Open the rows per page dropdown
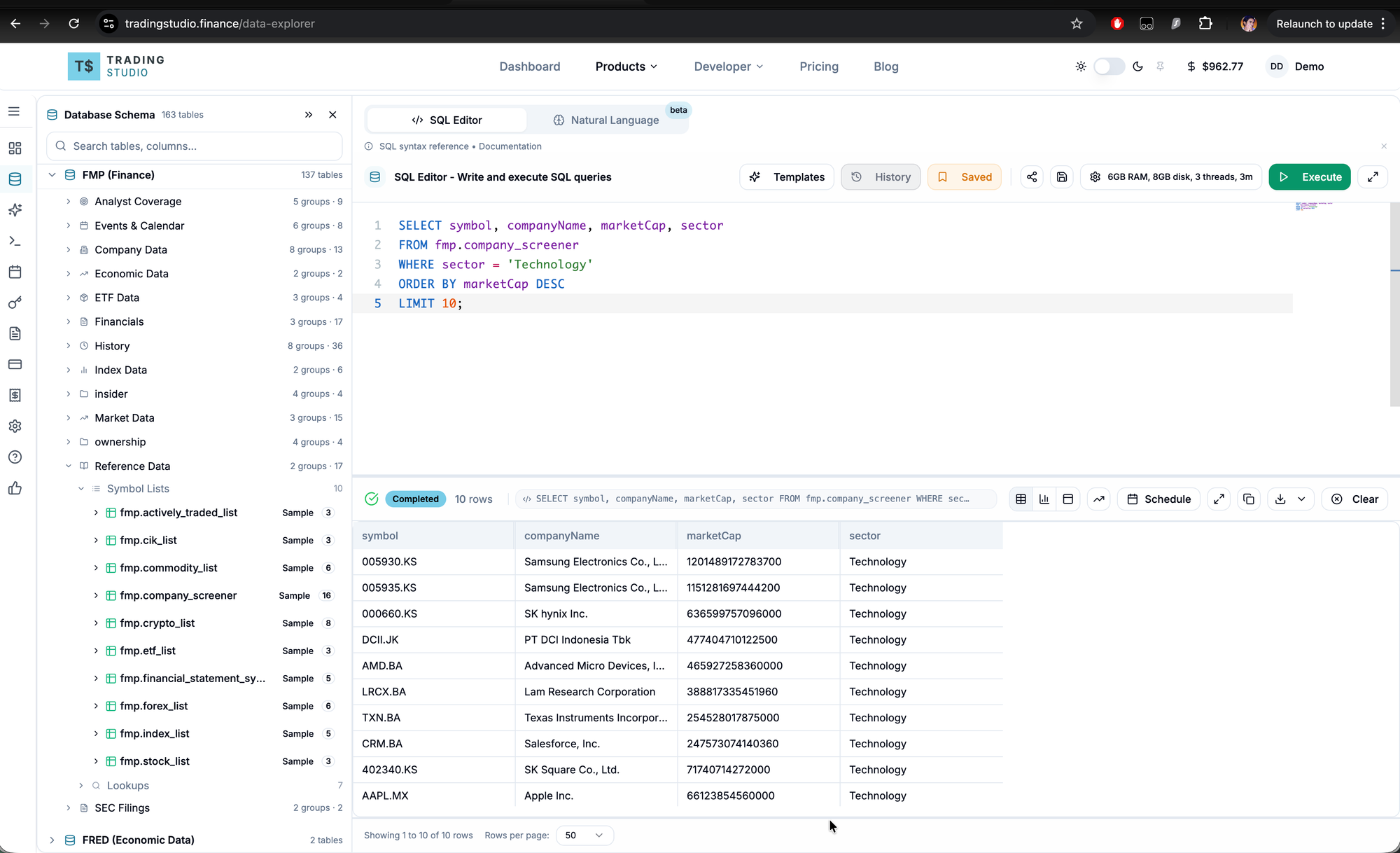This screenshot has width=1400, height=853. click(584, 835)
